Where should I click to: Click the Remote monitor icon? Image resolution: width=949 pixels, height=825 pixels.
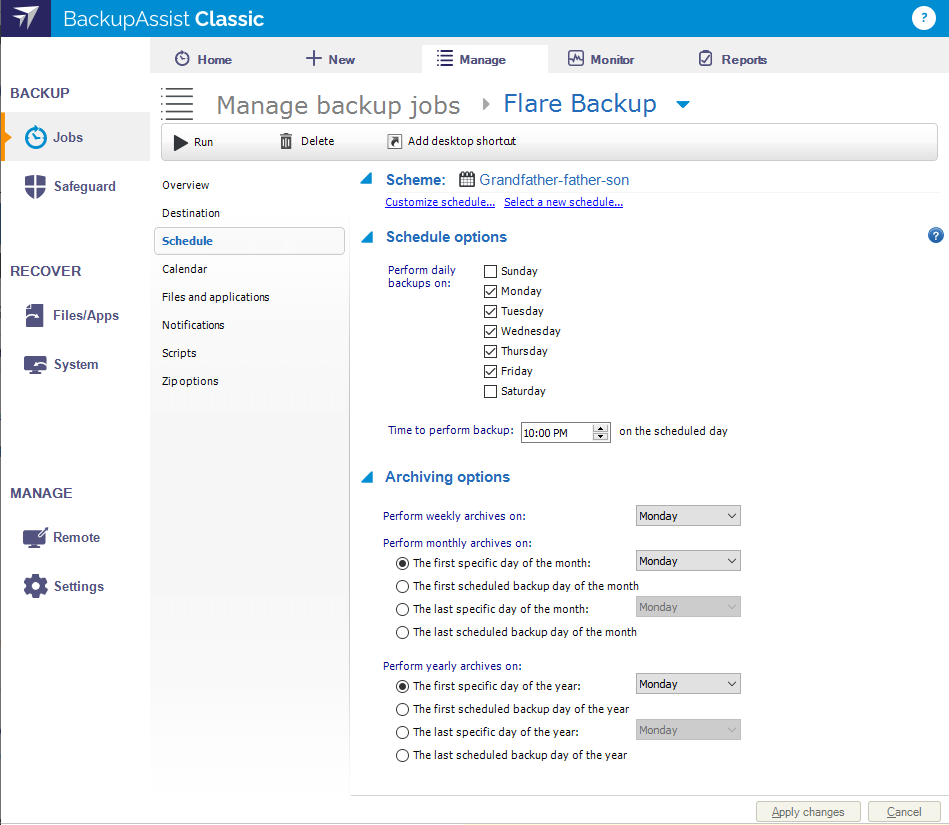click(34, 537)
